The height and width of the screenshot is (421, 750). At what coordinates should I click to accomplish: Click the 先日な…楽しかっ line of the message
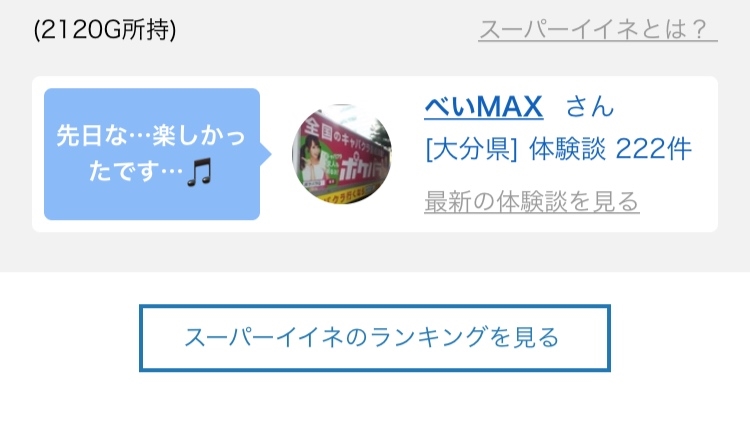click(x=151, y=136)
